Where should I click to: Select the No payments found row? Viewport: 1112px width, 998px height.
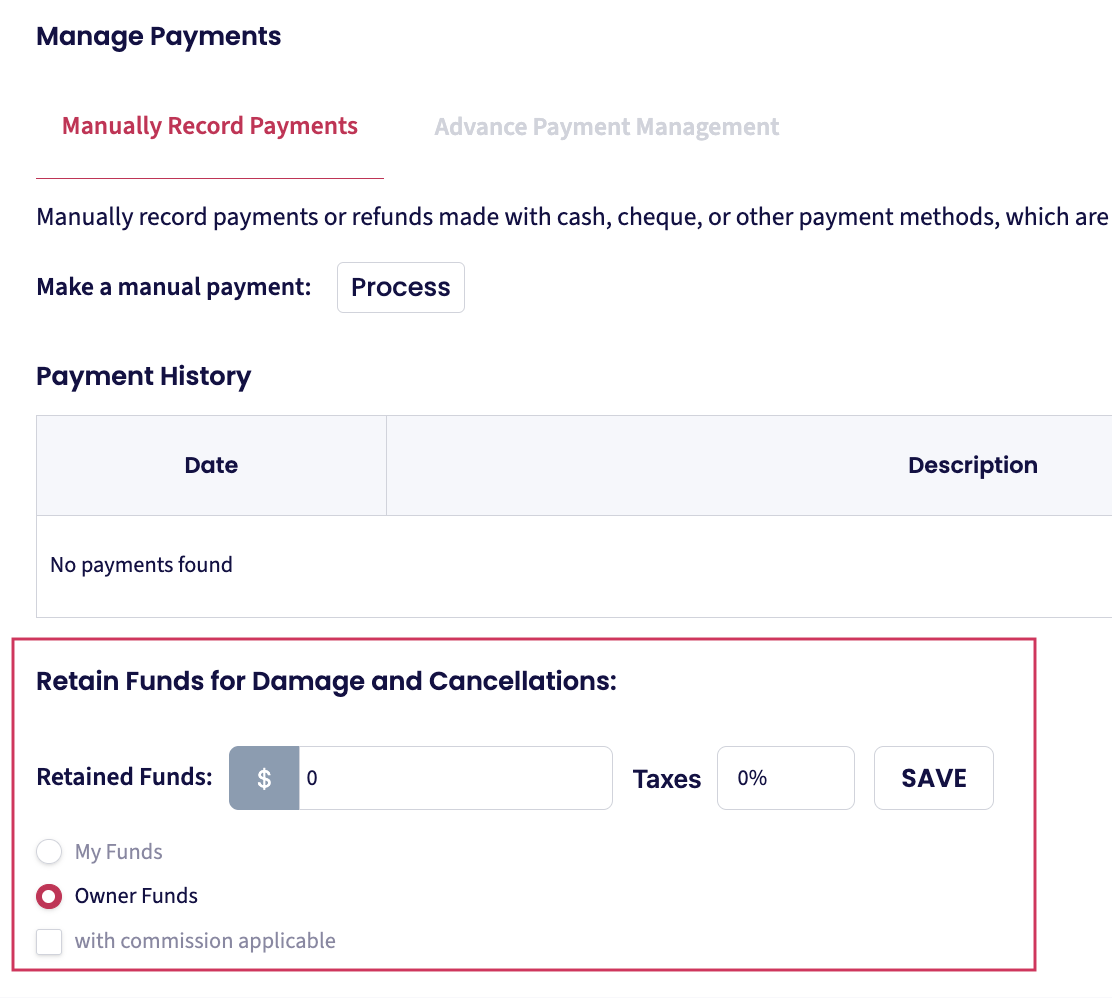coord(141,565)
